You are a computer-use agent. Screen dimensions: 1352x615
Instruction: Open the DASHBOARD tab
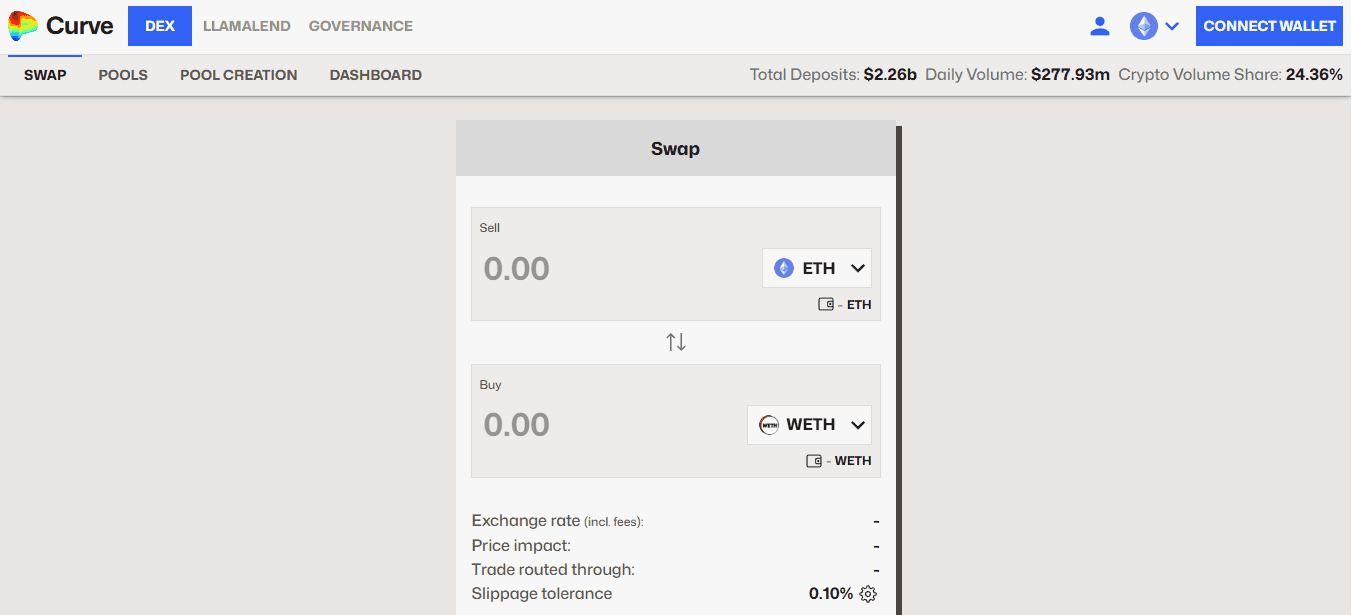(x=376, y=75)
